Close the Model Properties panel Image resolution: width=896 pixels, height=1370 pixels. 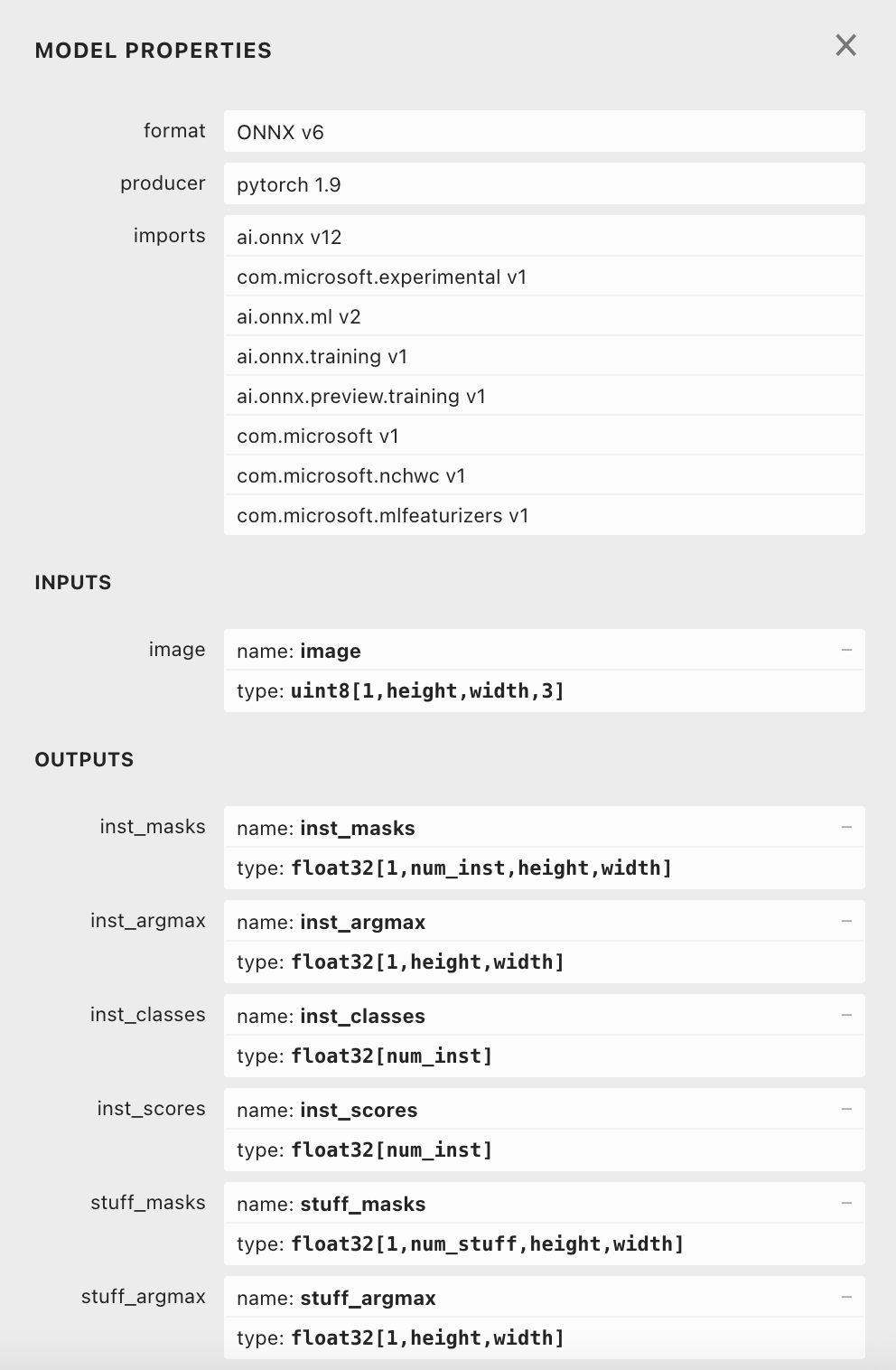[845, 46]
